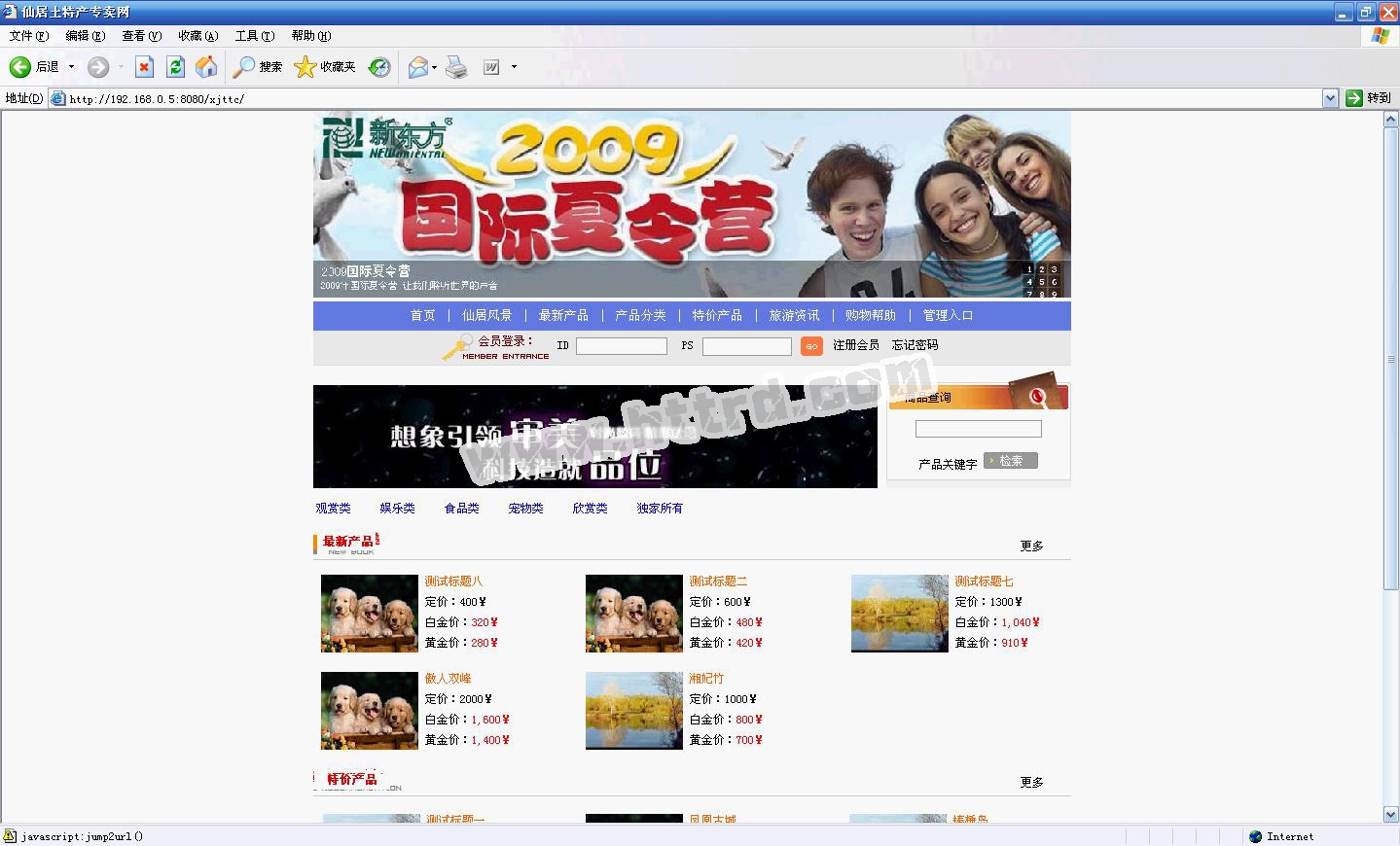Viewport: 1400px width, 846px height.
Task: Open the 收藏(A) menu
Action: point(197,35)
